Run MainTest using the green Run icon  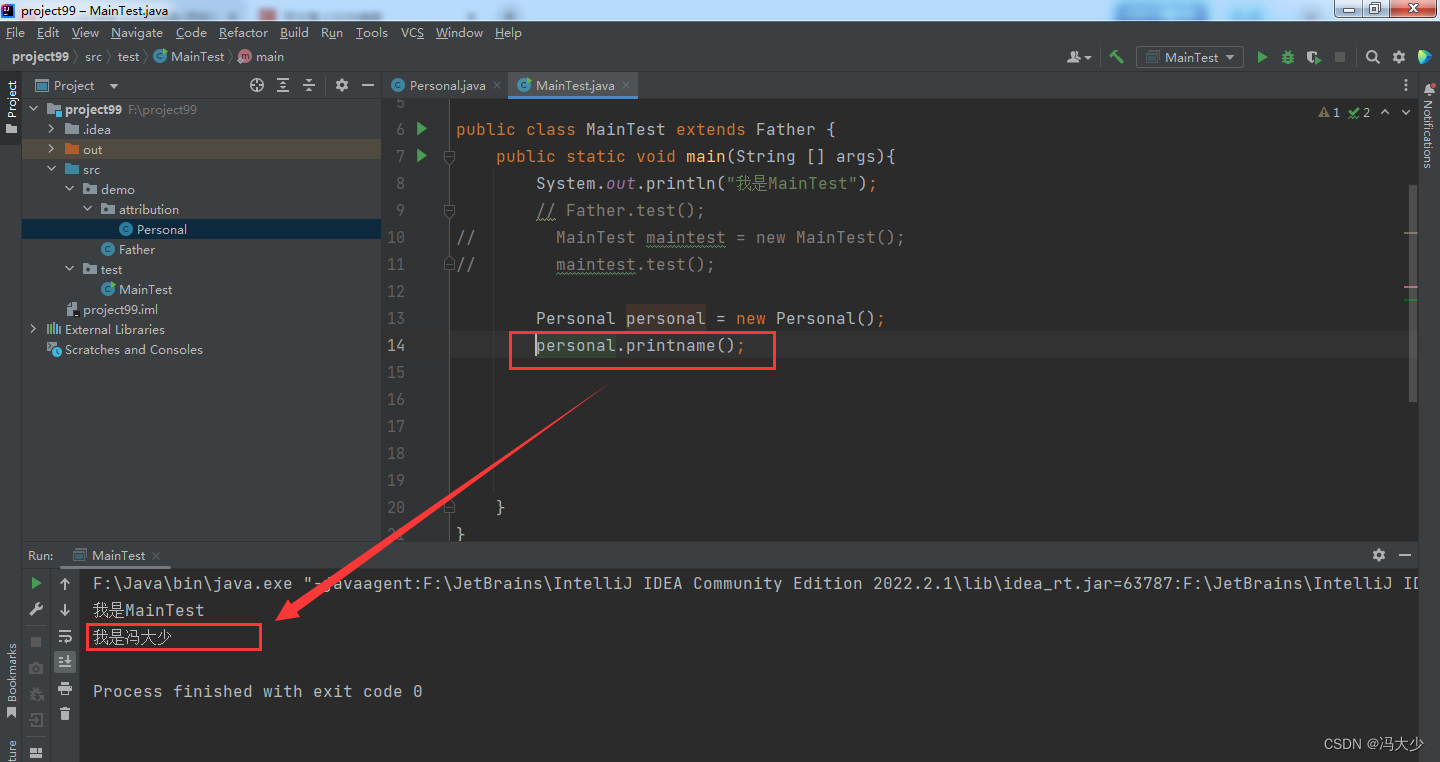1262,57
